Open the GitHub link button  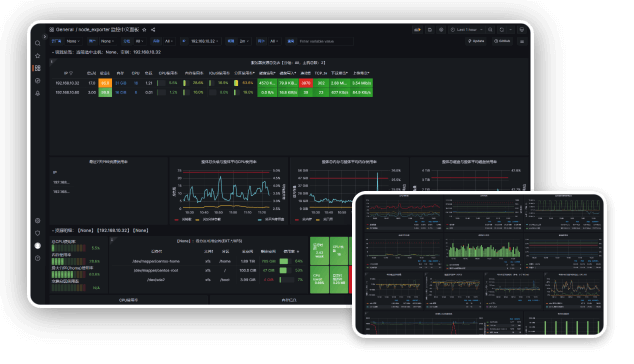[502, 41]
